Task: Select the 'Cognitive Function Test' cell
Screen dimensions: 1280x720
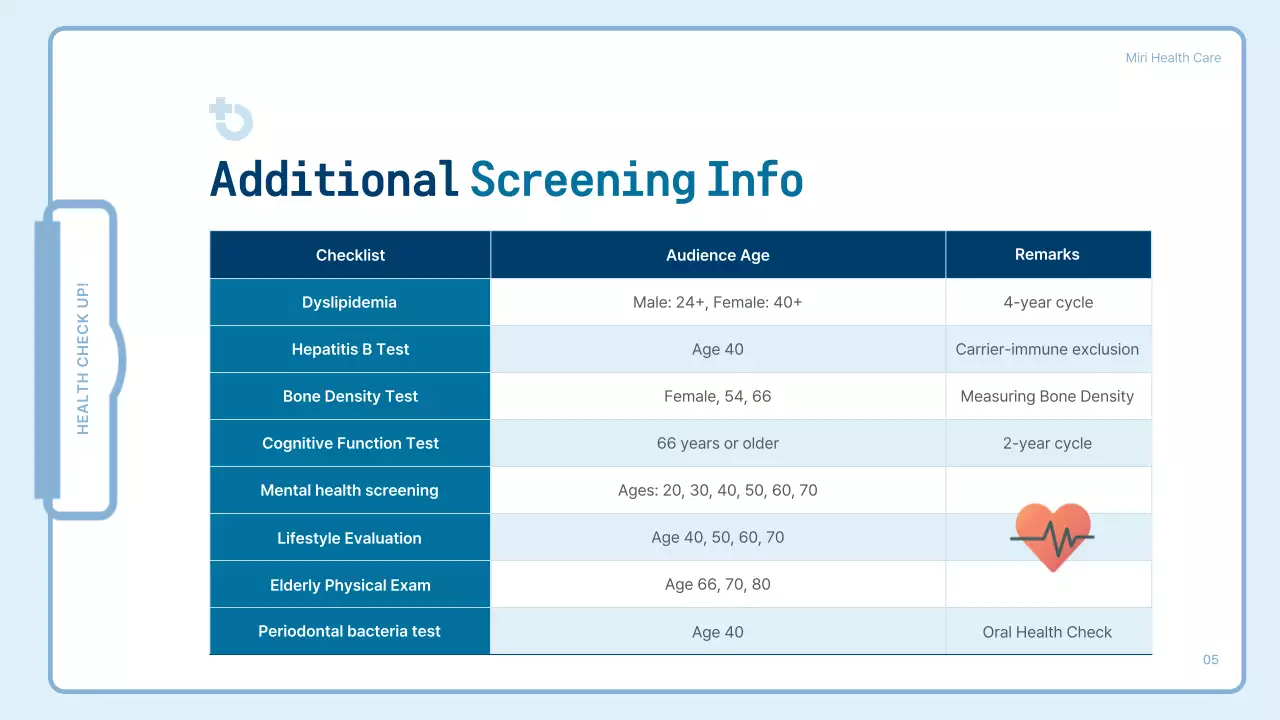Action: (x=350, y=443)
